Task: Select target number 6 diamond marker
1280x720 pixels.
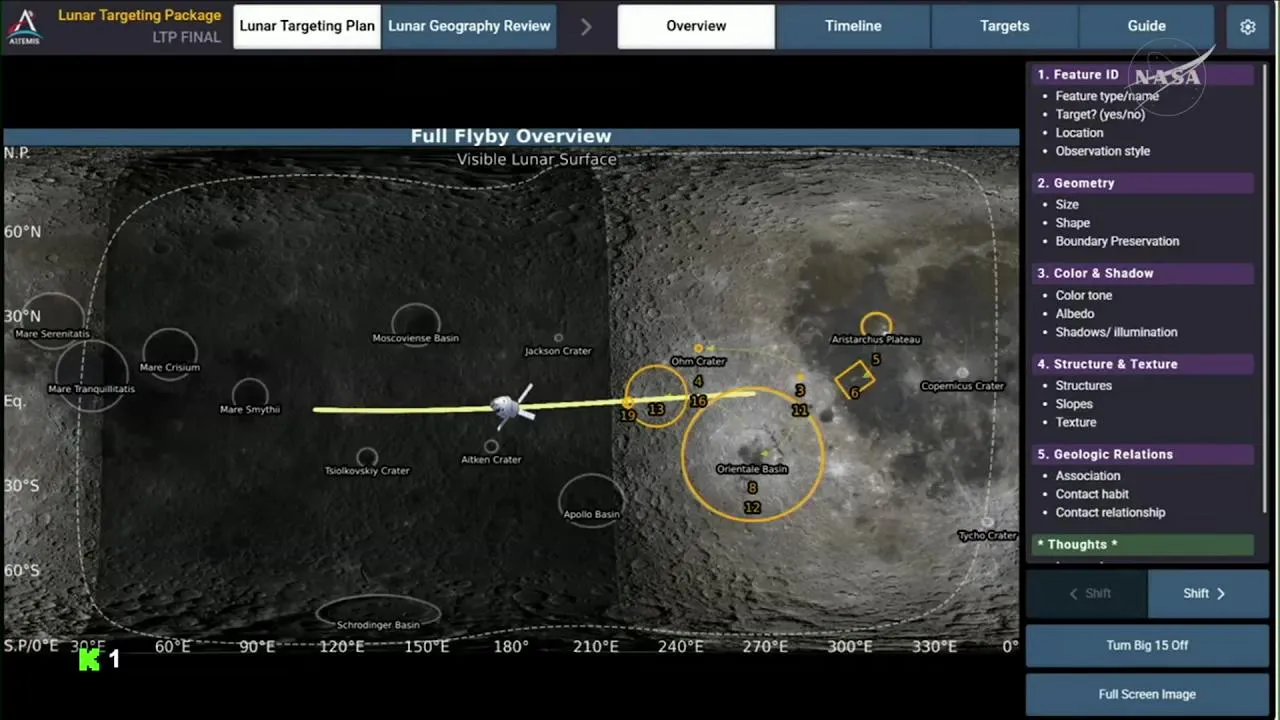Action: 854,393
